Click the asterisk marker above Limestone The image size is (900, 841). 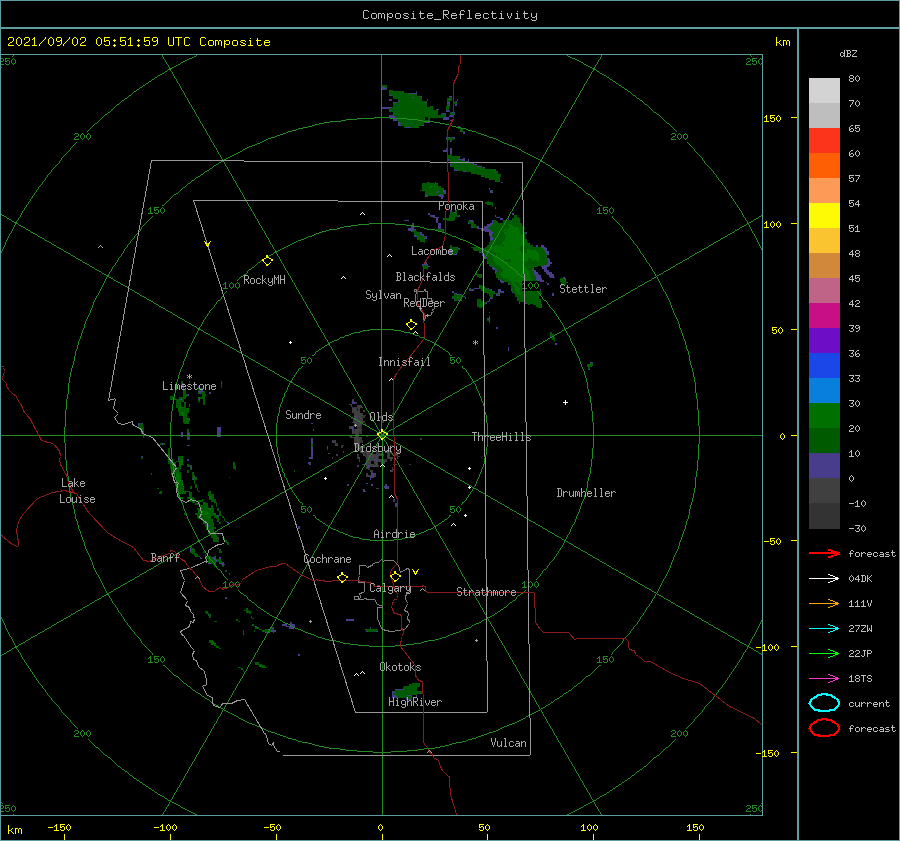[x=189, y=377]
